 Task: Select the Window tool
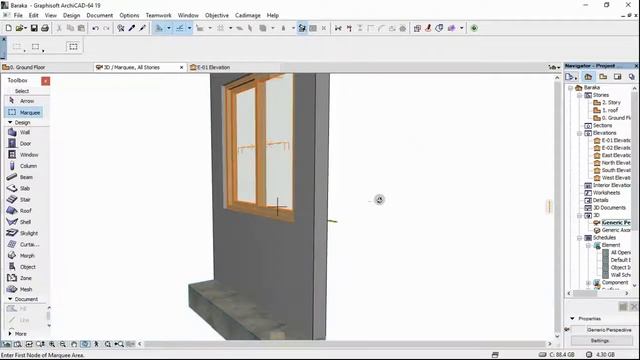pos(24,155)
